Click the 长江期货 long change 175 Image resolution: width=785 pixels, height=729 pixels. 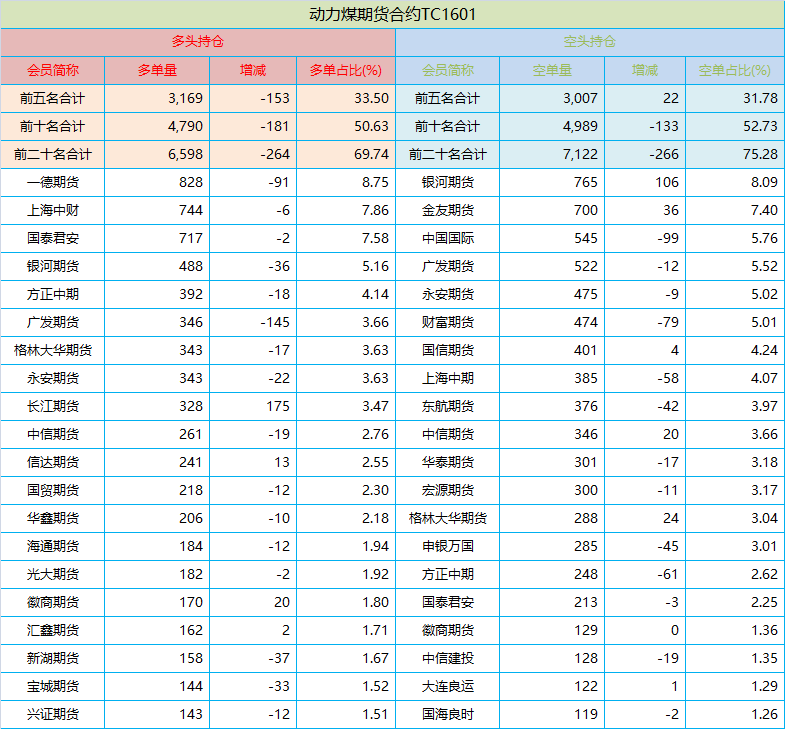[x=278, y=406]
